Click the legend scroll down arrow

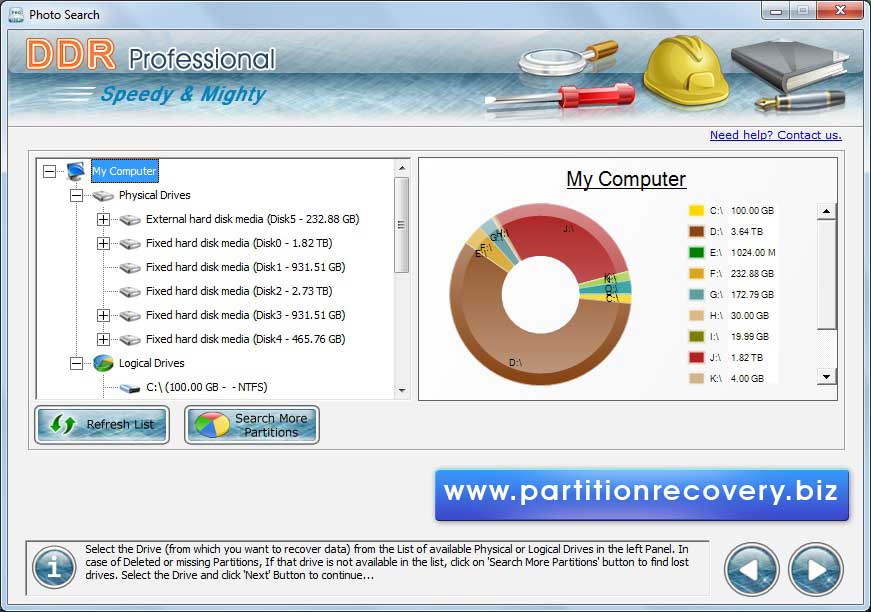[x=827, y=377]
